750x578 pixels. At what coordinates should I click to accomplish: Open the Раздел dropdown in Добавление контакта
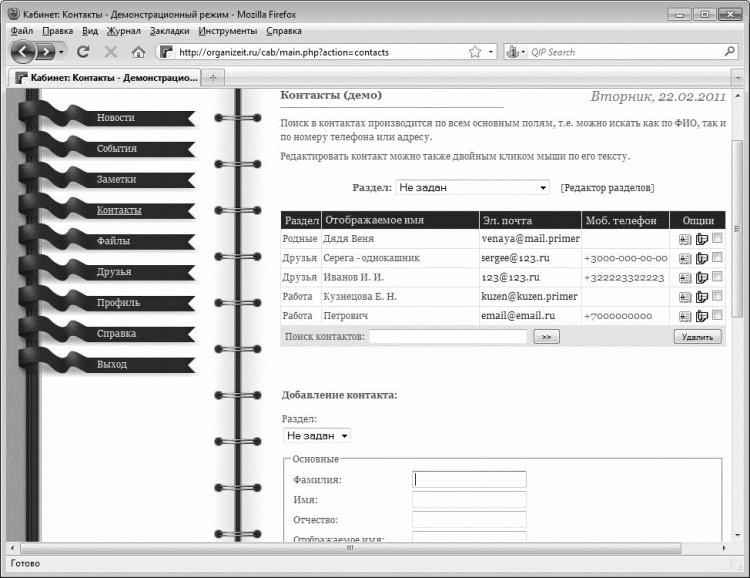(317, 435)
